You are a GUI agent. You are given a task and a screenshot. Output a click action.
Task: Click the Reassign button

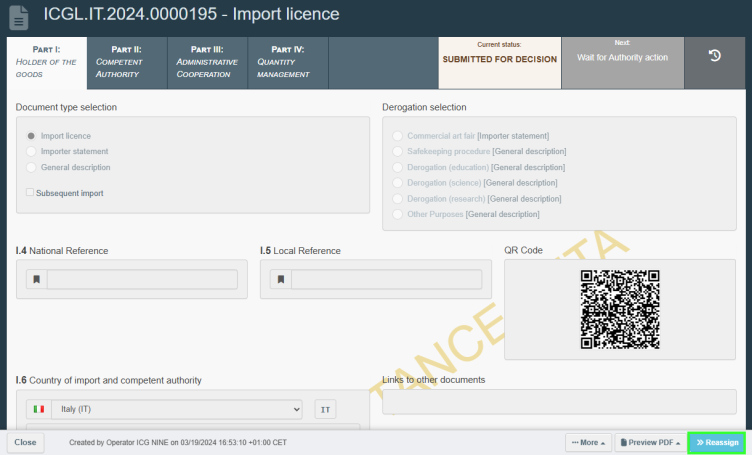pos(717,443)
